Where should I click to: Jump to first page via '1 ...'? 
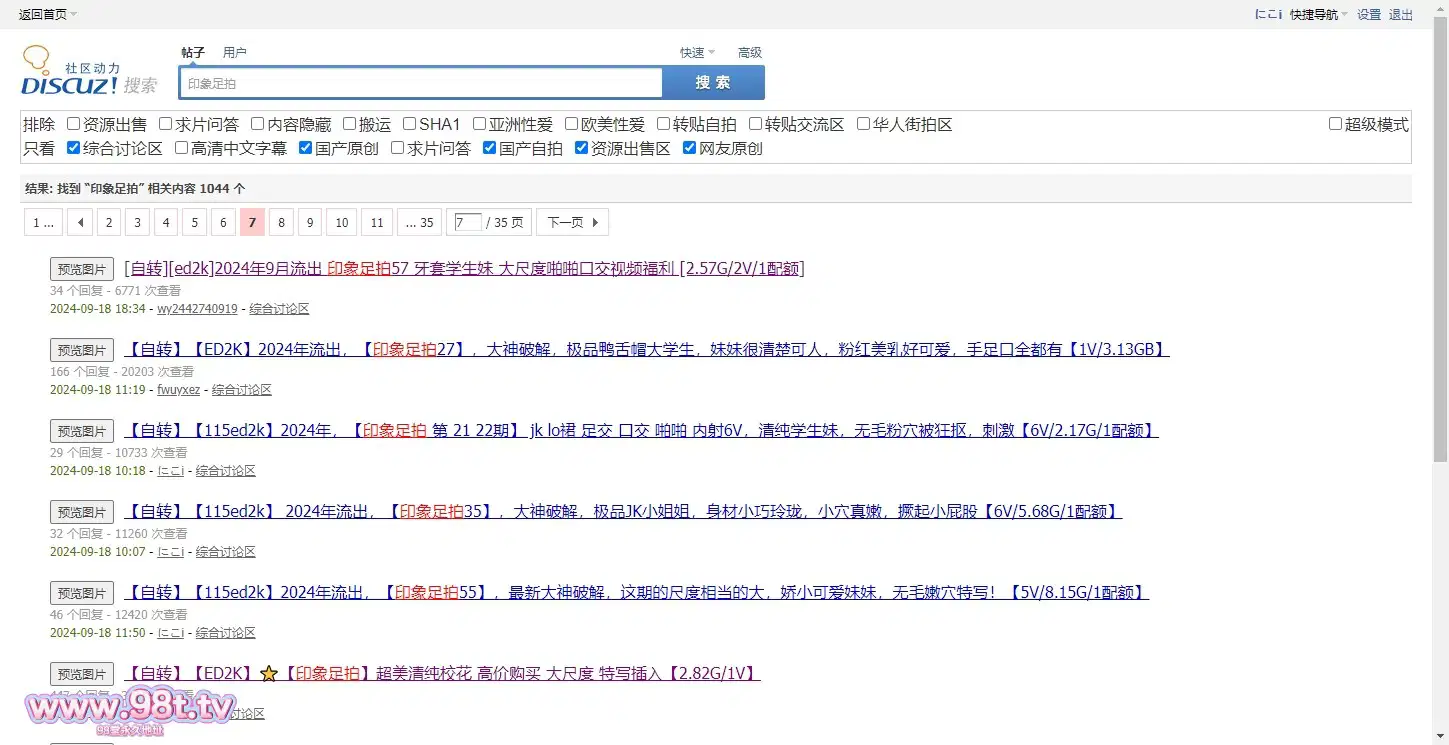(x=43, y=222)
